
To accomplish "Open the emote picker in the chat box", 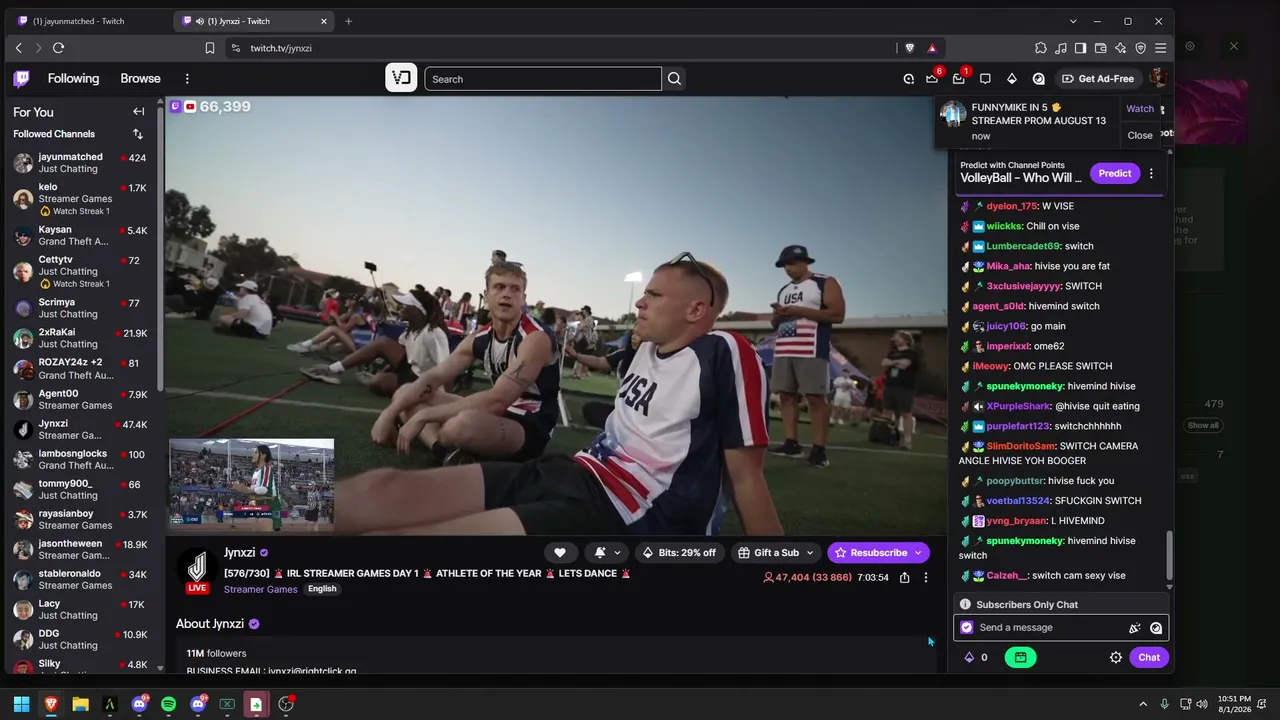I will (x=1156, y=628).
